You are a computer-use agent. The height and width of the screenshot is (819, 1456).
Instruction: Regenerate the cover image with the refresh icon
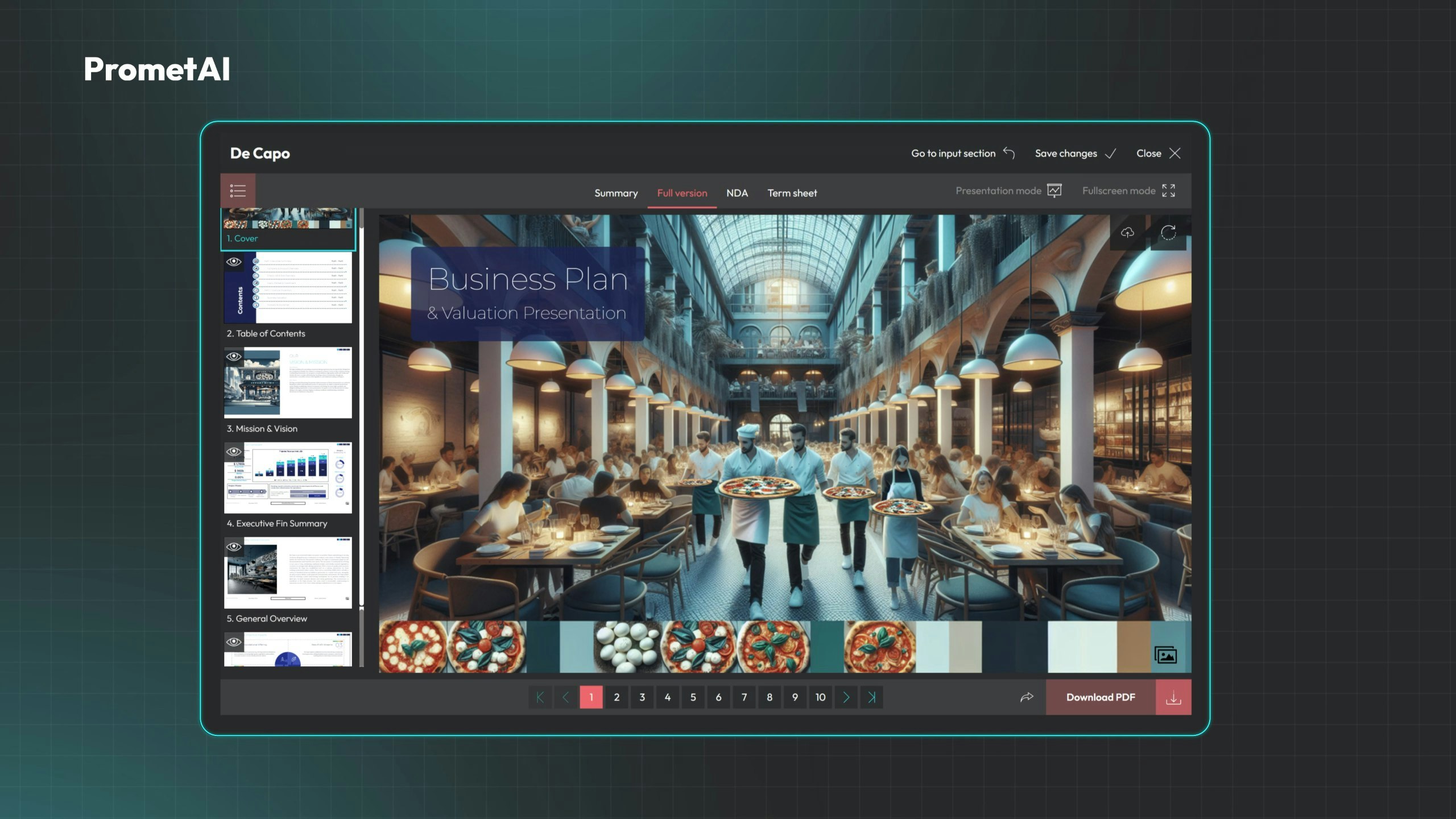click(x=1168, y=233)
